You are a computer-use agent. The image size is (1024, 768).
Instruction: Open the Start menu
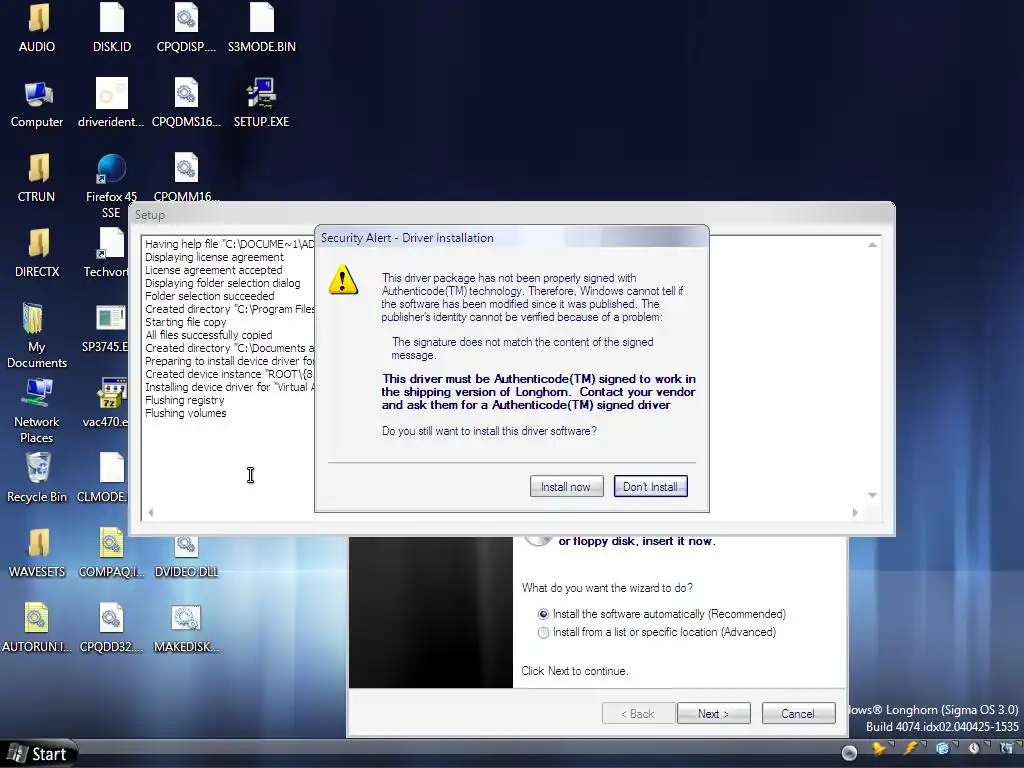39,754
